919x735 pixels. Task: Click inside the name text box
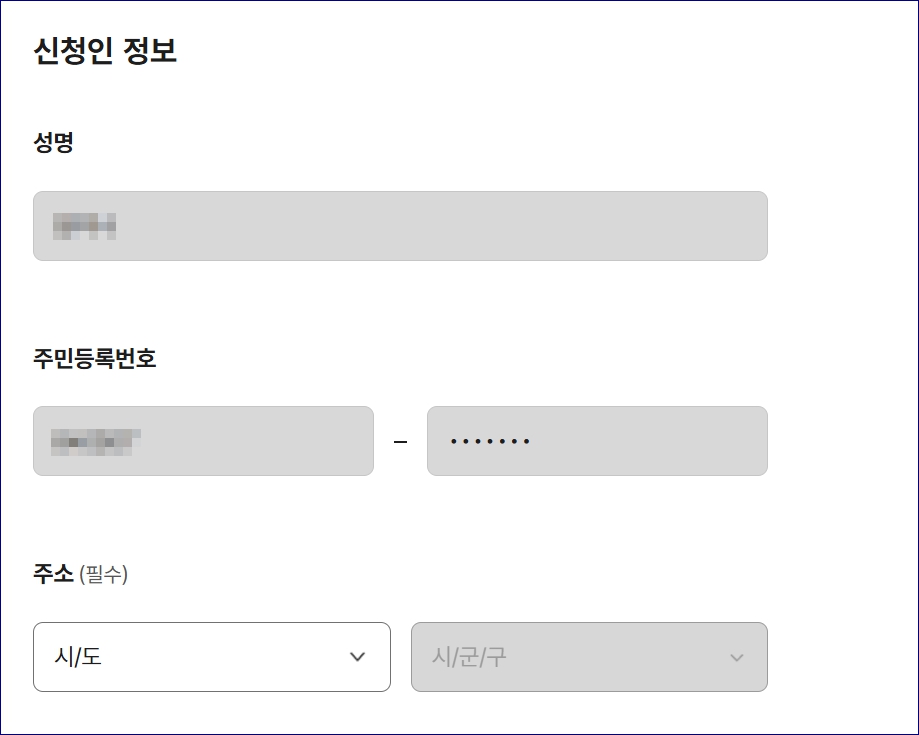coord(400,226)
